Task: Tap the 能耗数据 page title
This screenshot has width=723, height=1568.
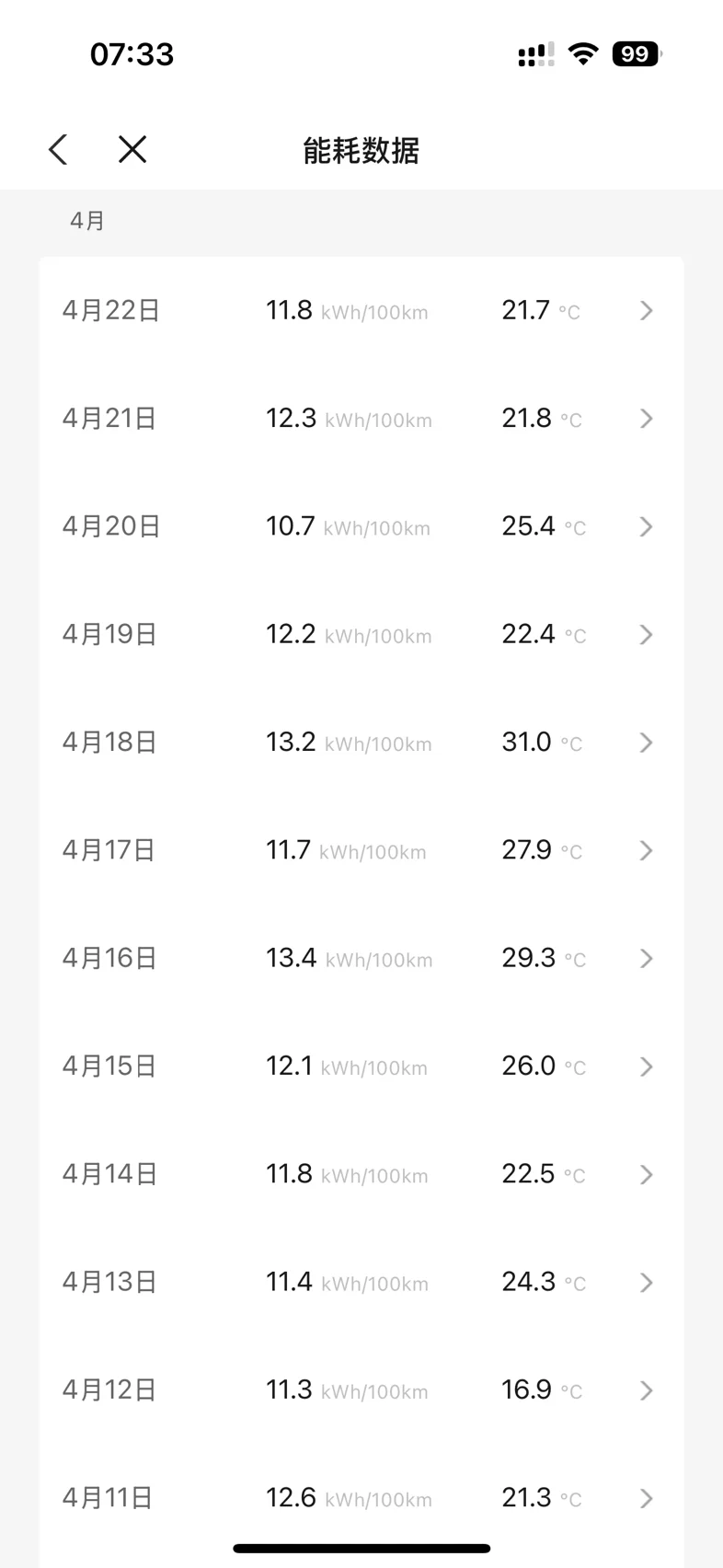Action: click(x=361, y=150)
